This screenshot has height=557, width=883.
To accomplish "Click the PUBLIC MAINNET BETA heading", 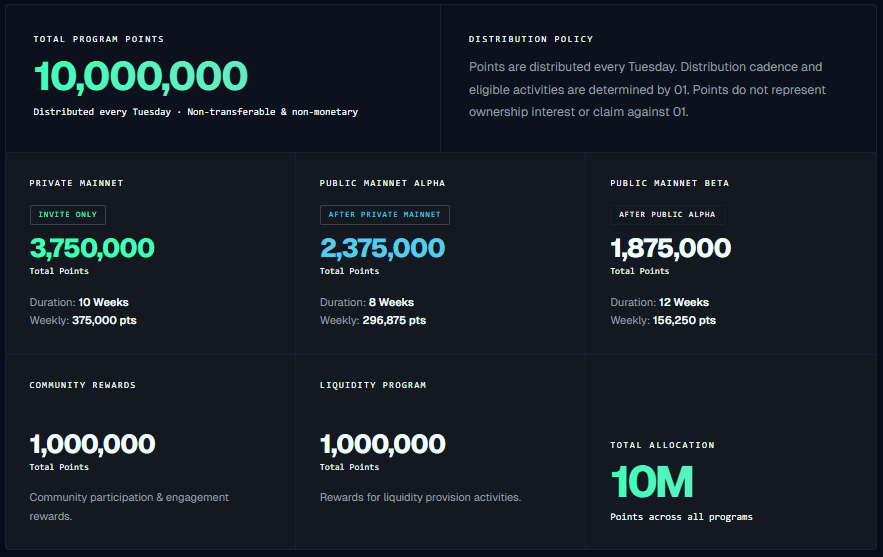I will [670, 183].
